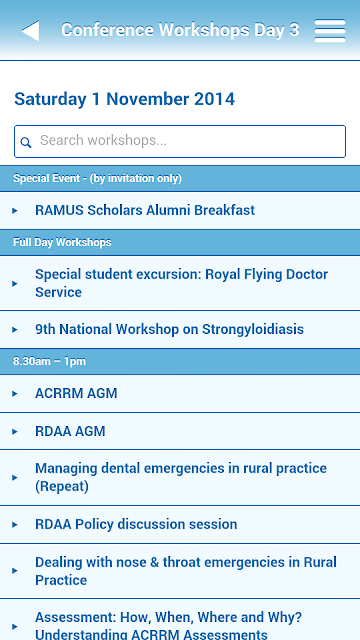Screen dimensions: 360x640
Task: Expand the arrow beside Managing dental emergencies
Action: coord(15,478)
